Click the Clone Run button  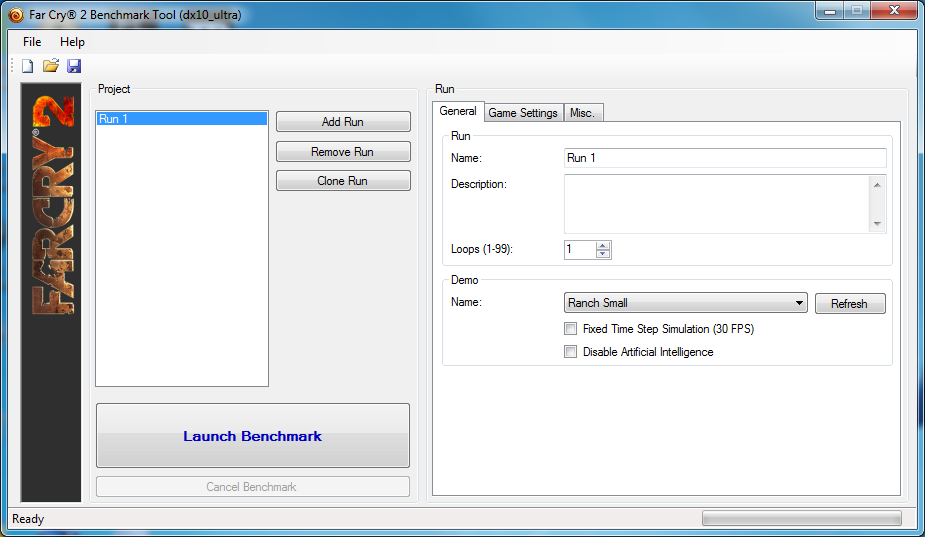click(x=343, y=181)
